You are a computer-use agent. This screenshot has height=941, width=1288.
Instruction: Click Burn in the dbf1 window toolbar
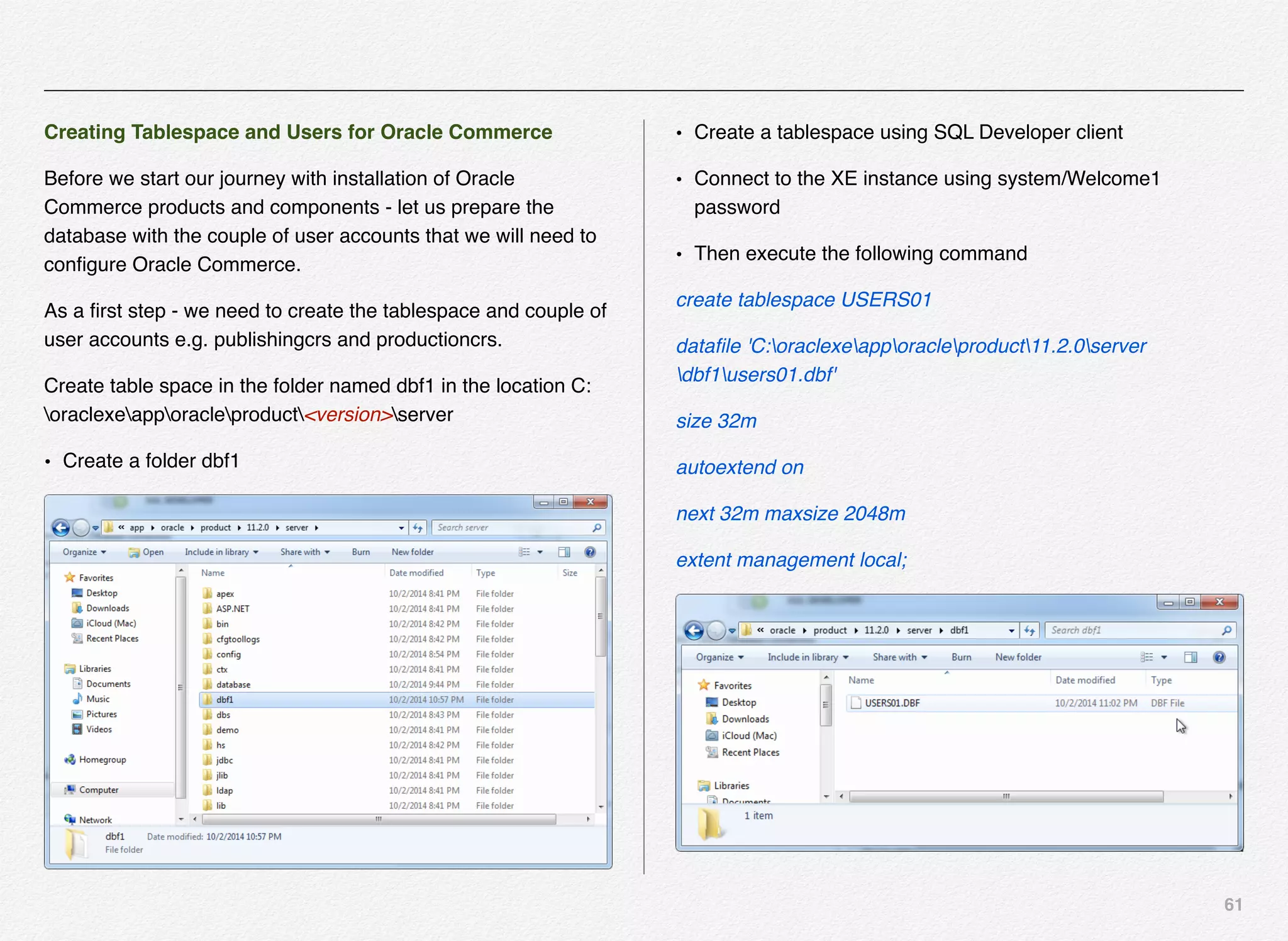tap(961, 657)
